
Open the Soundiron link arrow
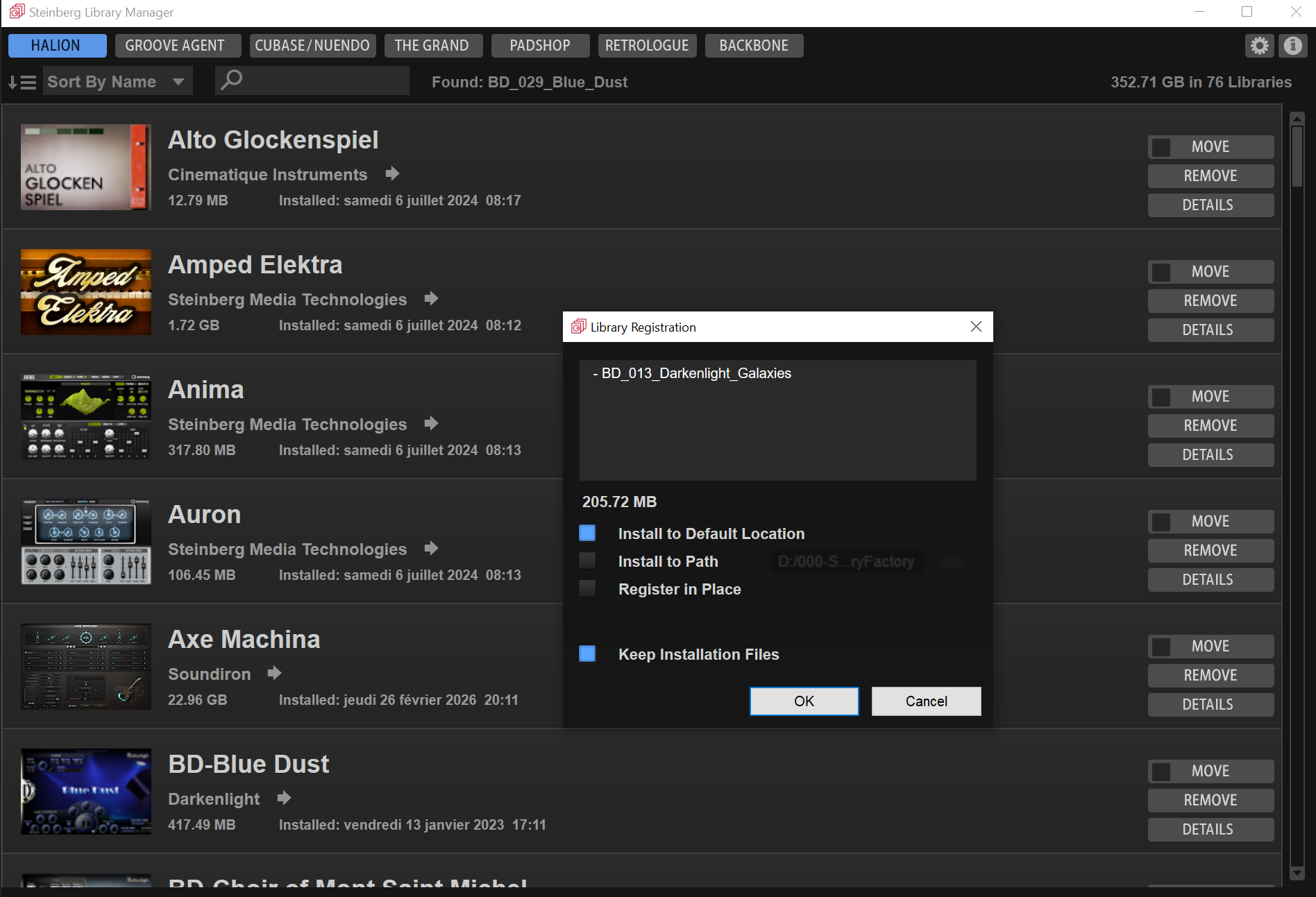(275, 673)
